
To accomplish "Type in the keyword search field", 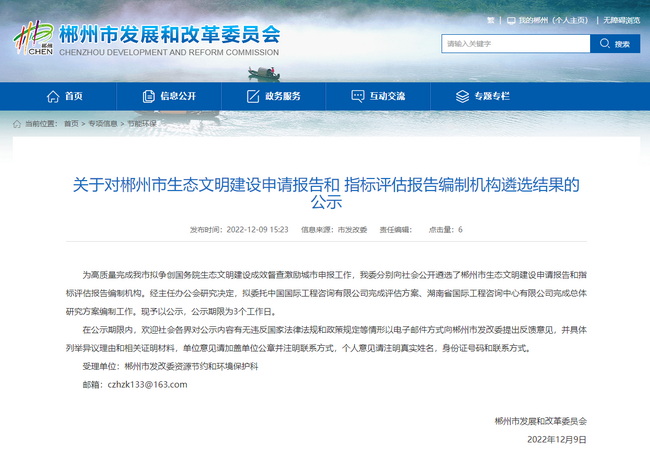I will tap(515, 44).
